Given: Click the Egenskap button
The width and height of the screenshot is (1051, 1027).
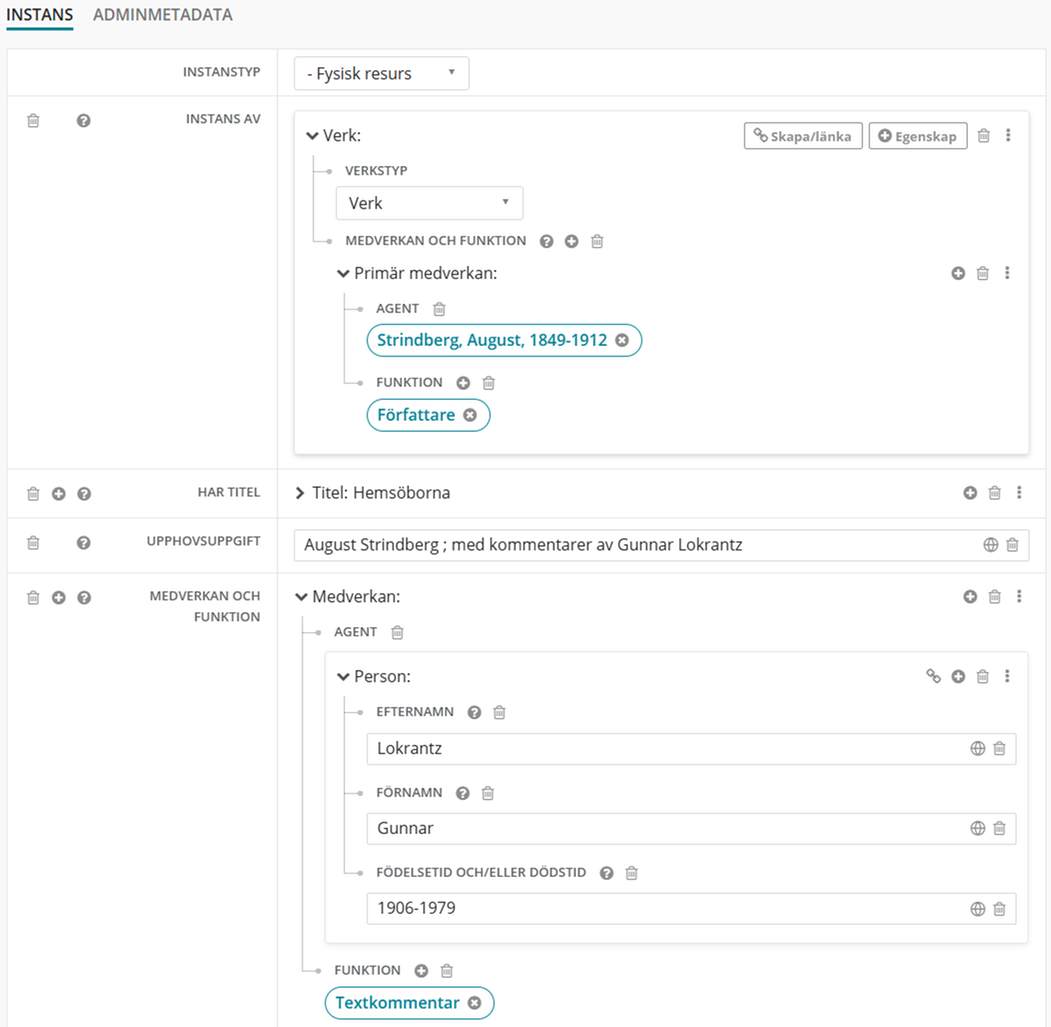Looking at the screenshot, I should [918, 136].
